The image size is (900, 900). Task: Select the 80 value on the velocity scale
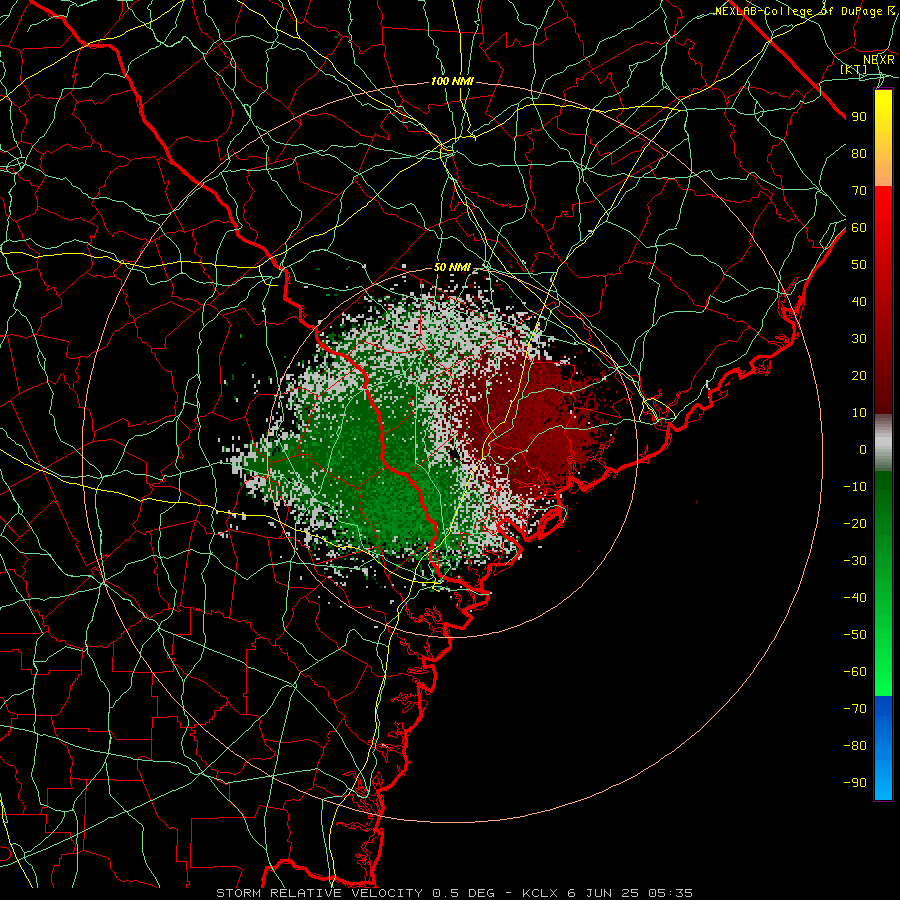[x=859, y=153]
